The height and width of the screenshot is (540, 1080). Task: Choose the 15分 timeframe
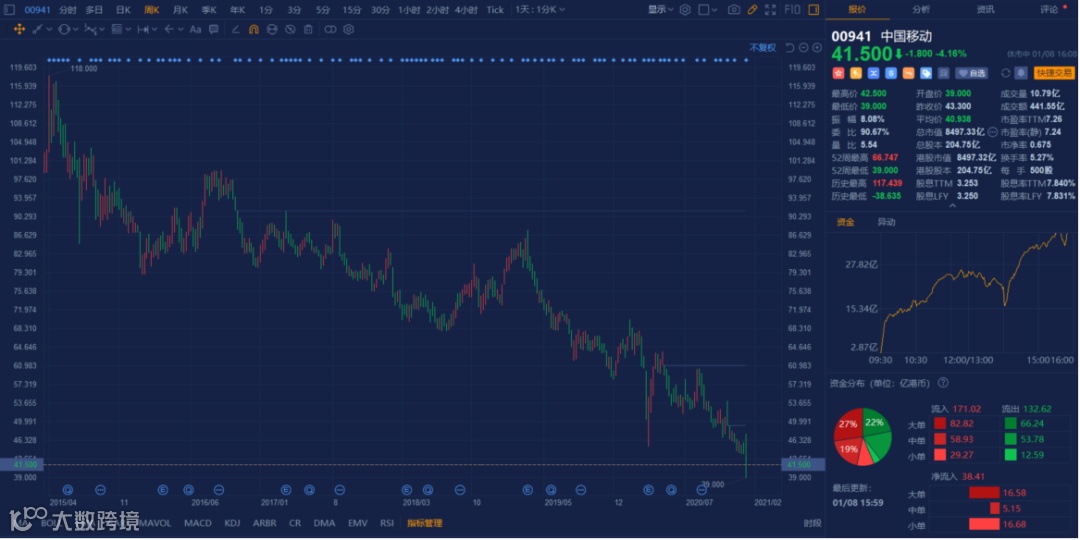[x=351, y=10]
